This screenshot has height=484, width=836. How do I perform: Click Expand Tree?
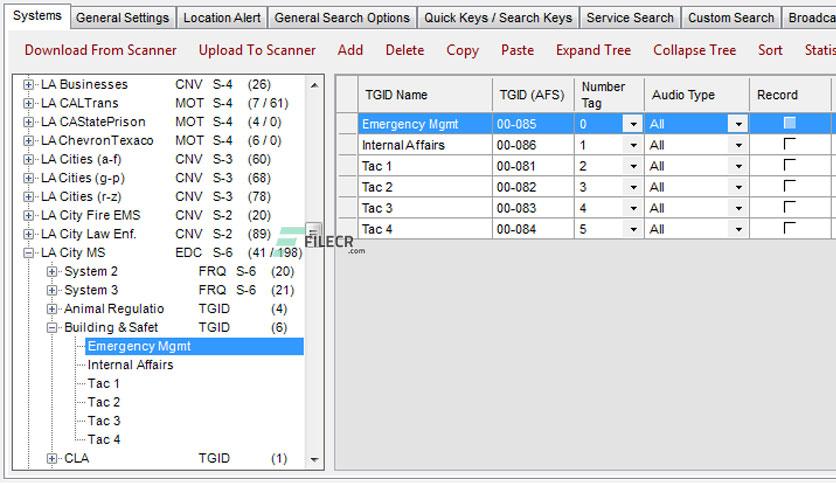593,50
